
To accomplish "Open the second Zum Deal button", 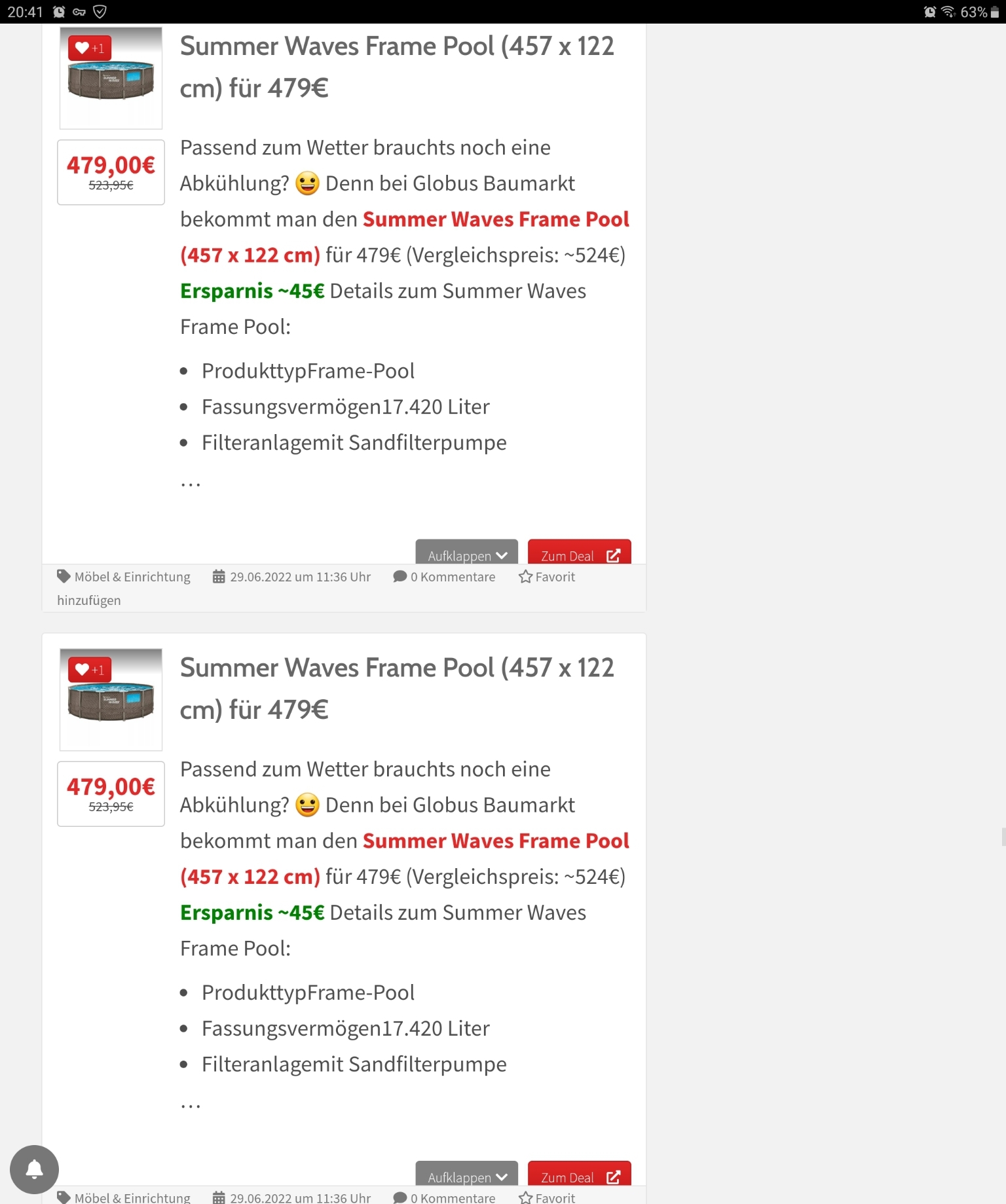I will (x=579, y=1175).
